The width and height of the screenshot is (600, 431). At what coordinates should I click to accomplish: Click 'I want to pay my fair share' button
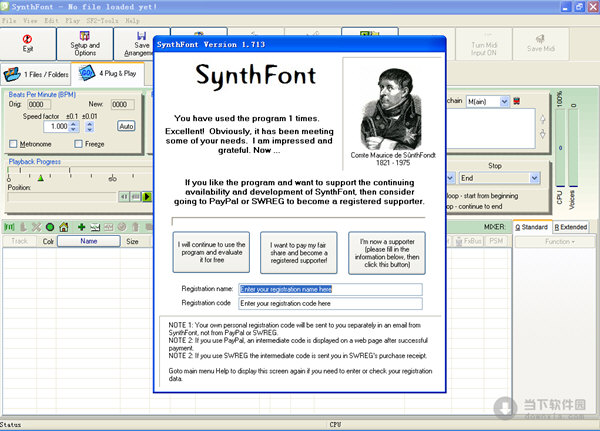[x=298, y=253]
